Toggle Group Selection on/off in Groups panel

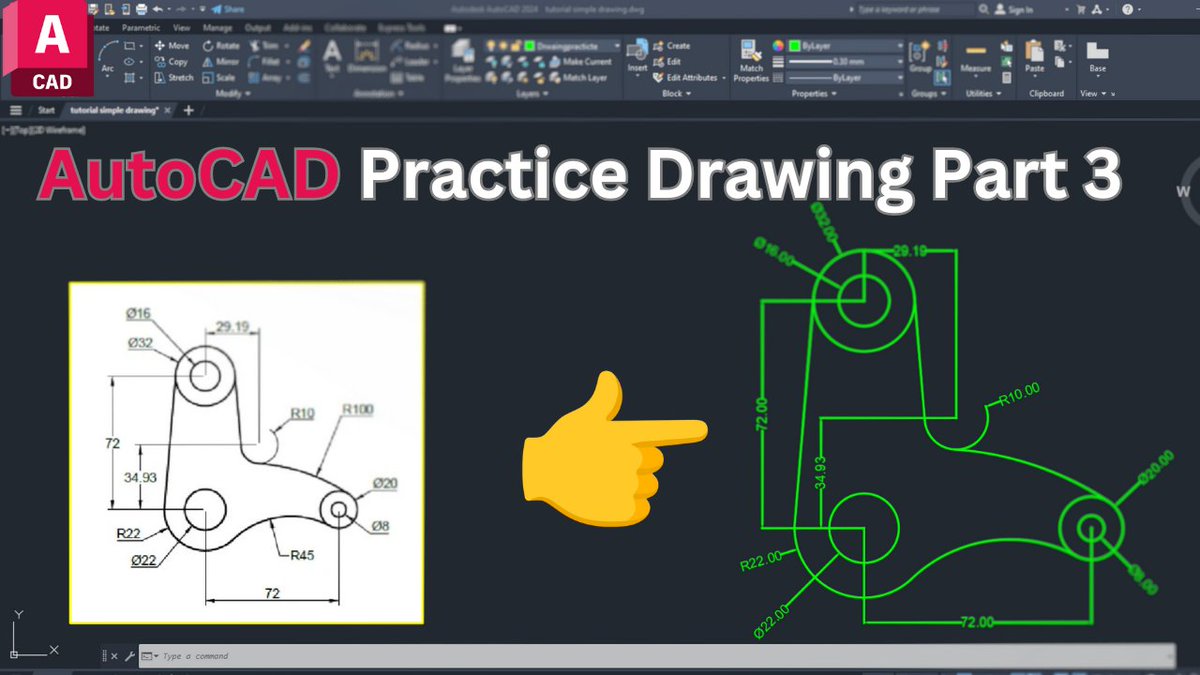click(942, 76)
